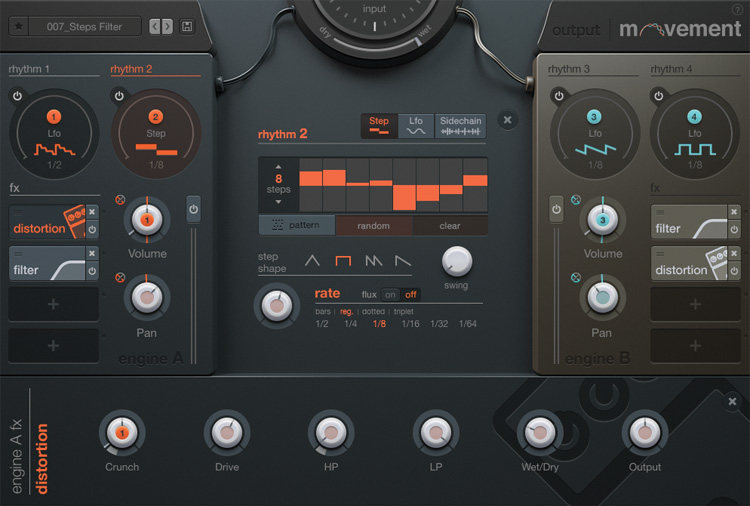Select the triangle step shape
Image resolution: width=750 pixels, height=506 pixels.
pyautogui.click(x=312, y=261)
